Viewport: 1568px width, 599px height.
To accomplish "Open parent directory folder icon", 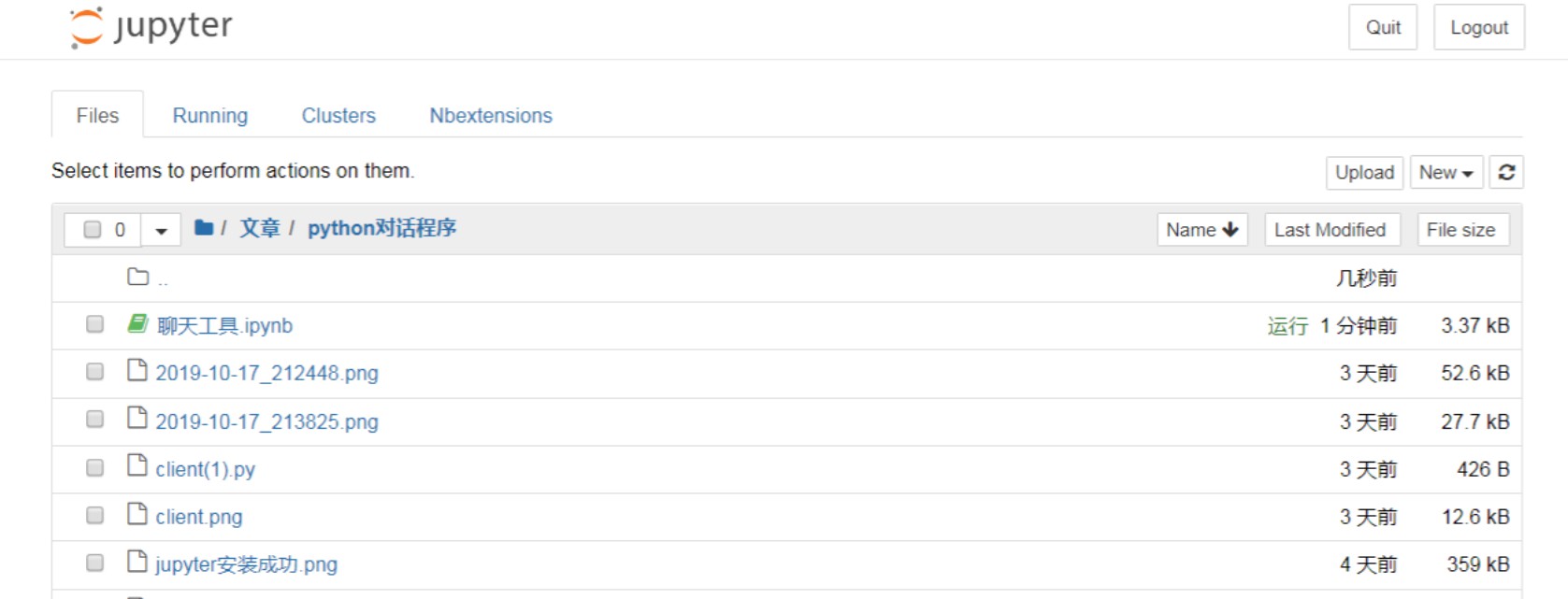I will [x=137, y=277].
